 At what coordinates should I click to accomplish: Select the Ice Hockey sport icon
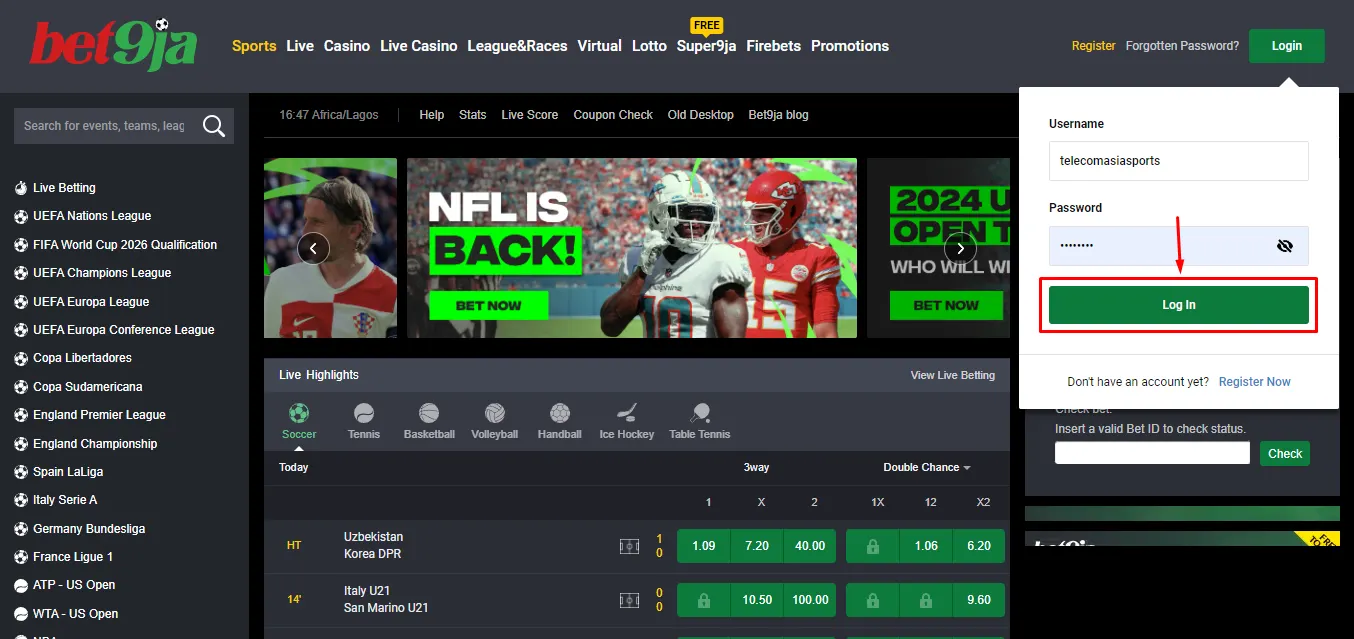click(x=626, y=413)
